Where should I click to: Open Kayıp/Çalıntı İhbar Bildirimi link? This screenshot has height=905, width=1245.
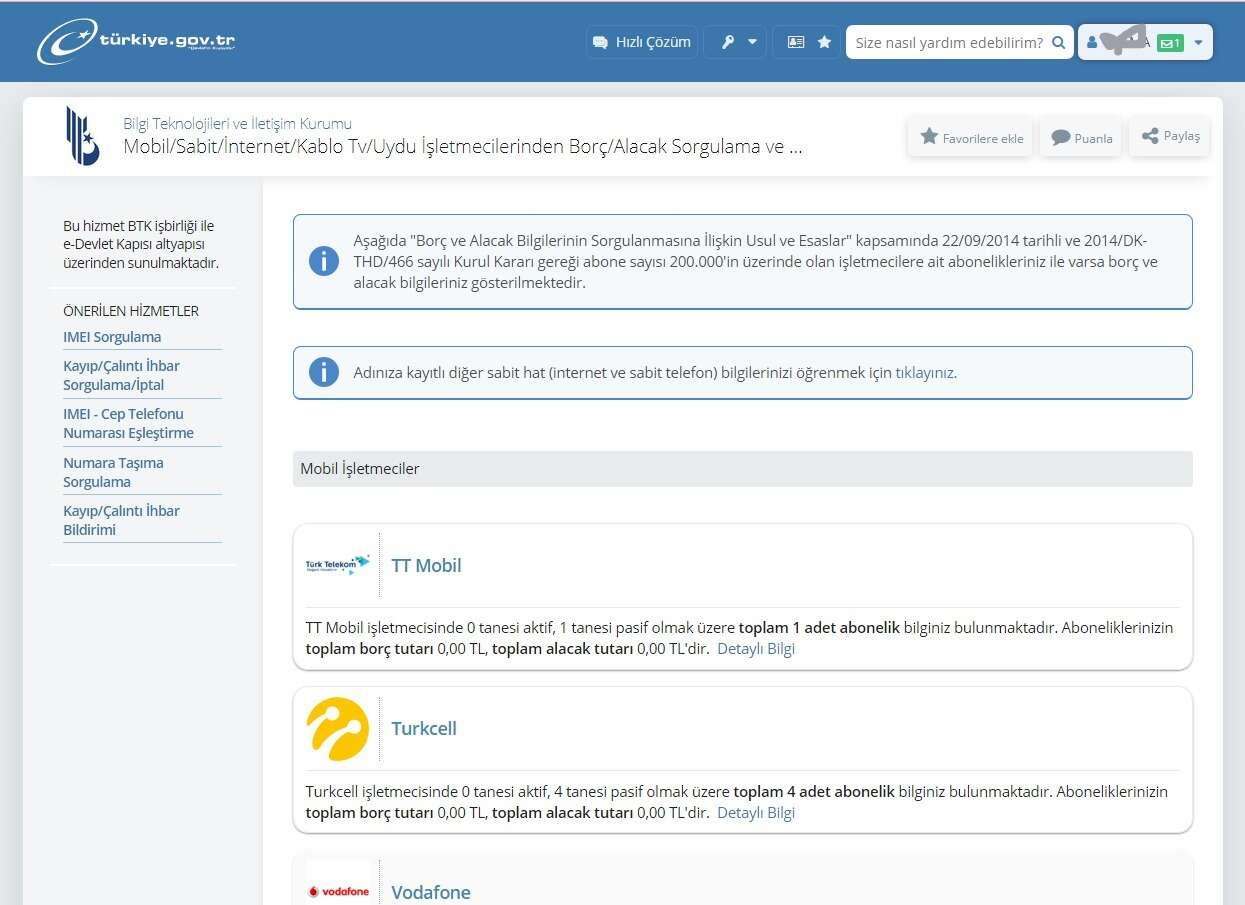pyautogui.click(x=121, y=520)
